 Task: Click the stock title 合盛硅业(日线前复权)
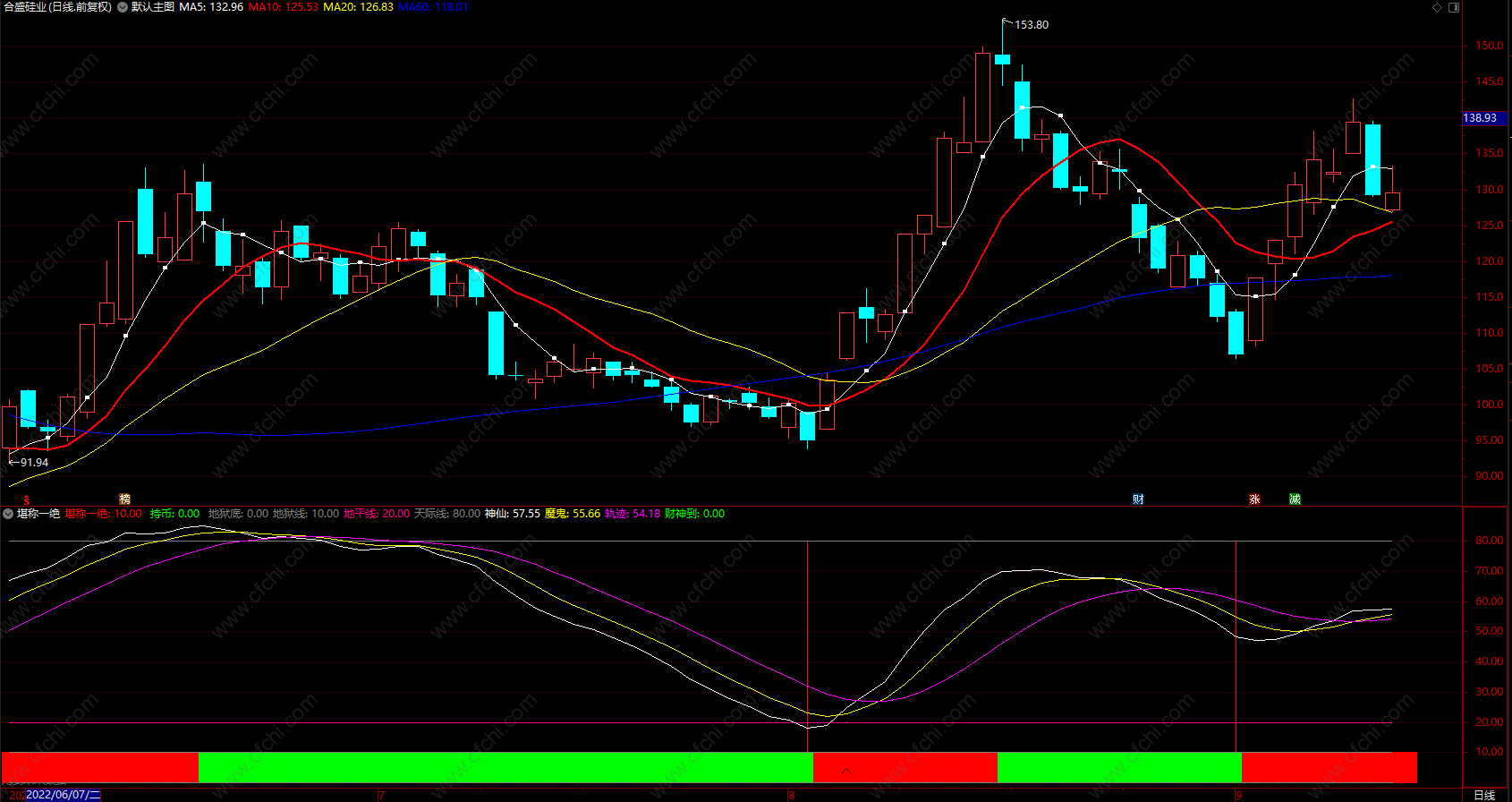(58, 7)
